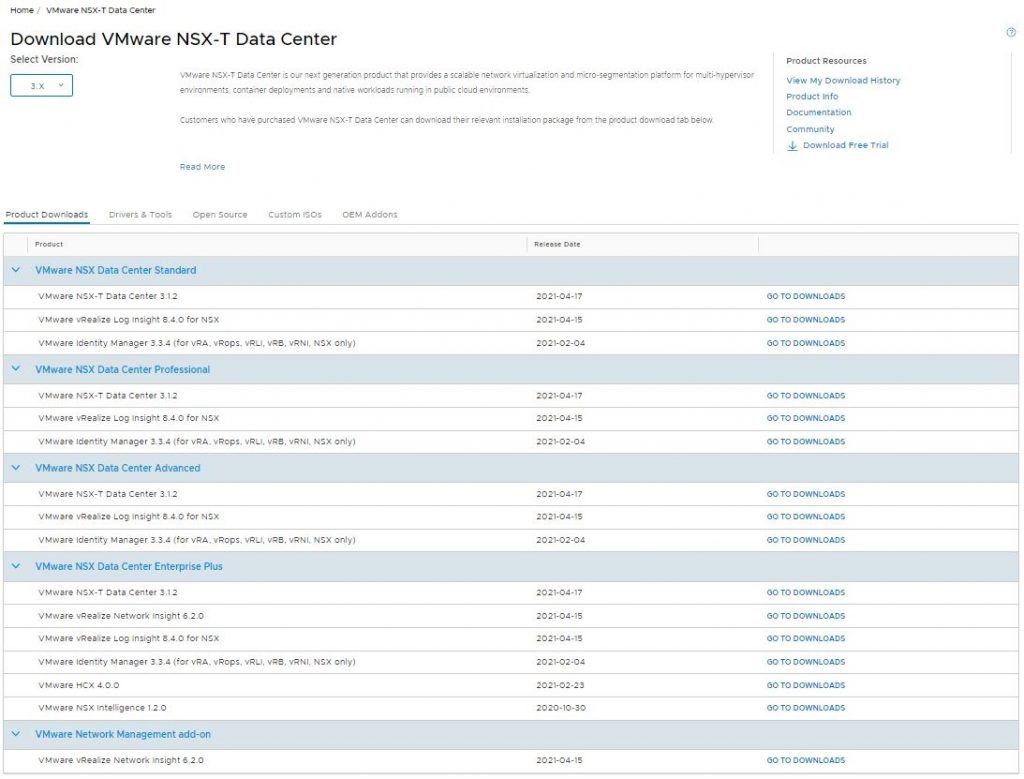The height and width of the screenshot is (779, 1024).
Task: Select the VMware HCX 4.0.0 product name
Action: pos(78,685)
